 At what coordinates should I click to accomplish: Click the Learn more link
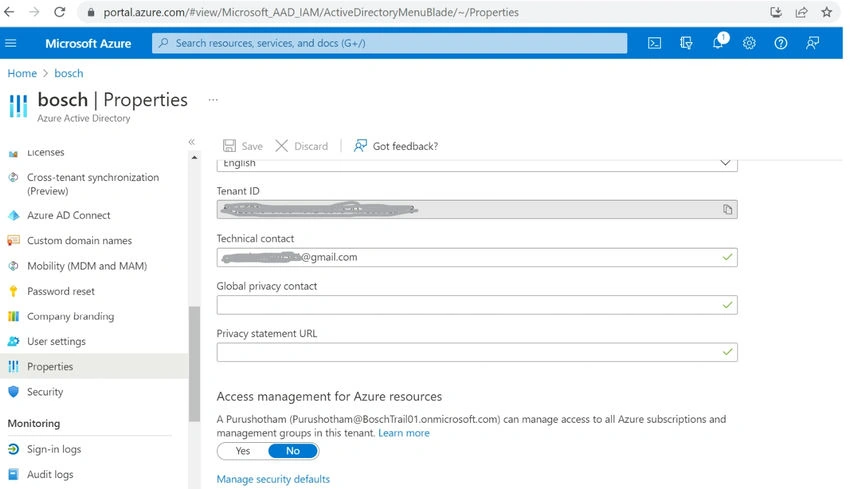[x=404, y=433]
